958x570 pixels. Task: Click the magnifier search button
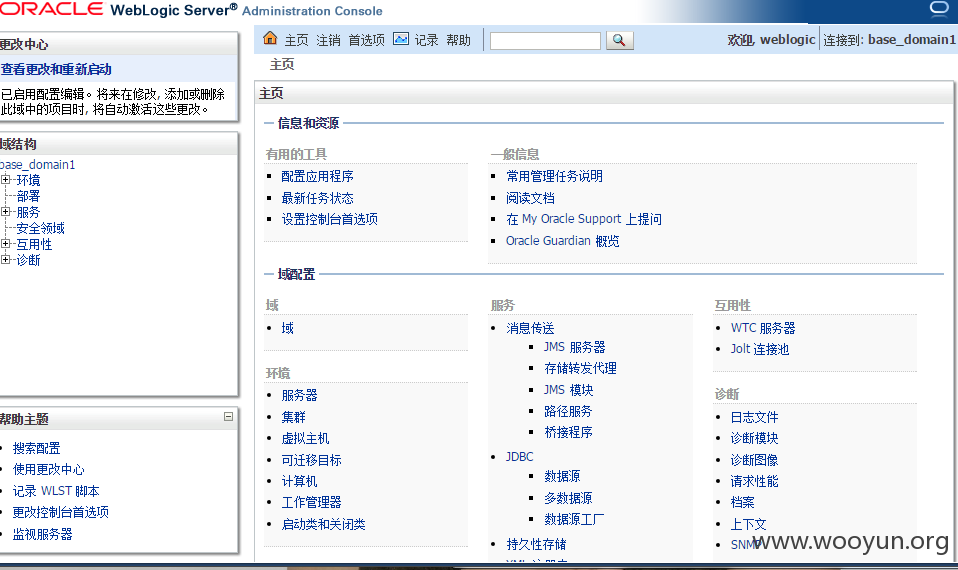[x=620, y=40]
